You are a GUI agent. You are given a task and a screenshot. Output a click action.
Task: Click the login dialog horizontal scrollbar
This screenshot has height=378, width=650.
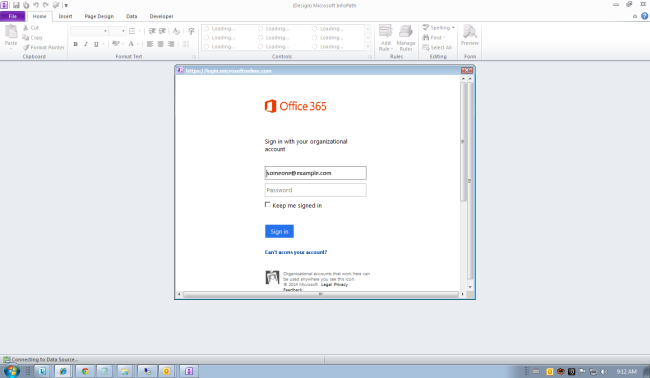pyautogui.click(x=320, y=294)
